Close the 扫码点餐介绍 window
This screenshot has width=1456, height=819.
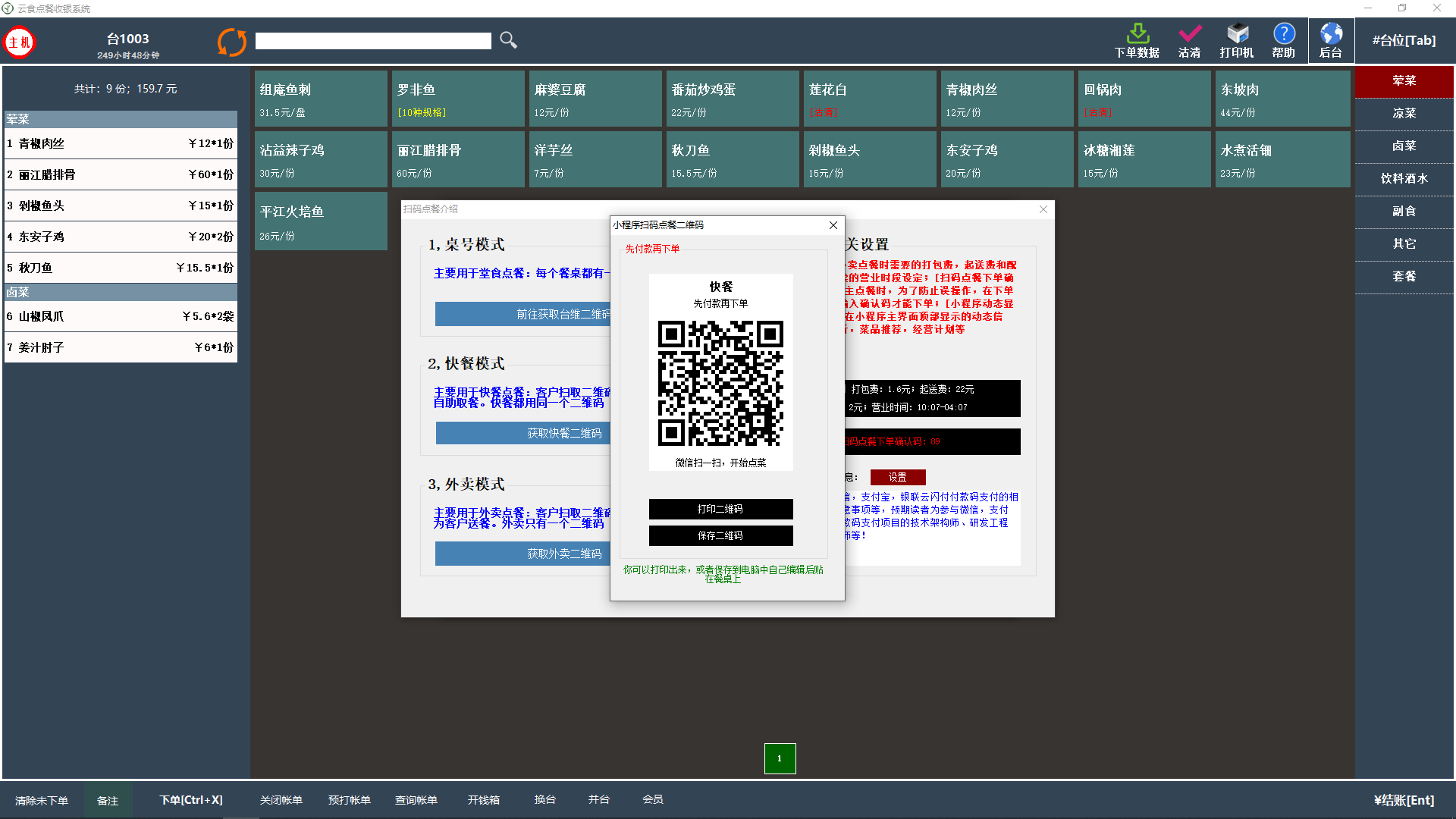[x=1043, y=209]
